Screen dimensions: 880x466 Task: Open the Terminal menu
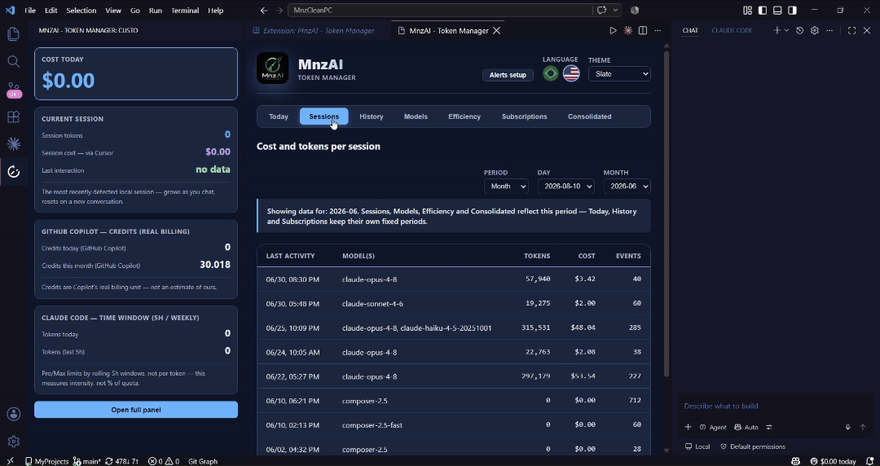[185, 10]
